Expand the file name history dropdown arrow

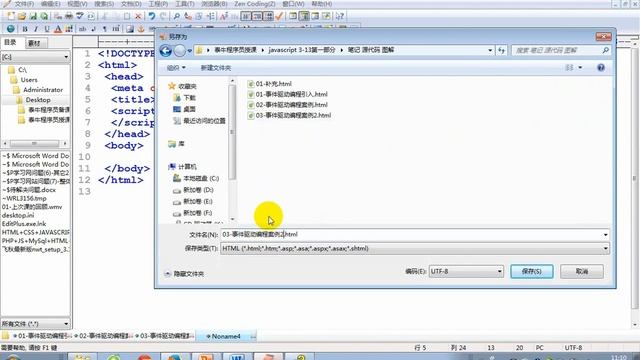[x=605, y=235]
